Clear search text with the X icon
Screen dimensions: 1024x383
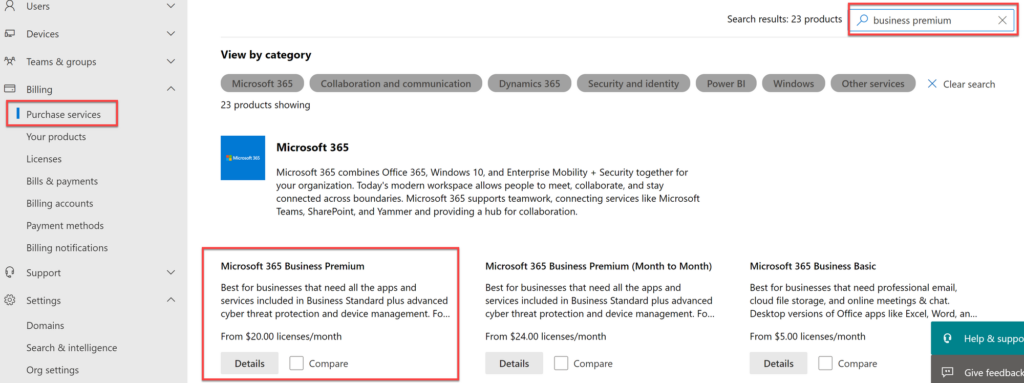pyautogui.click(x=1002, y=20)
